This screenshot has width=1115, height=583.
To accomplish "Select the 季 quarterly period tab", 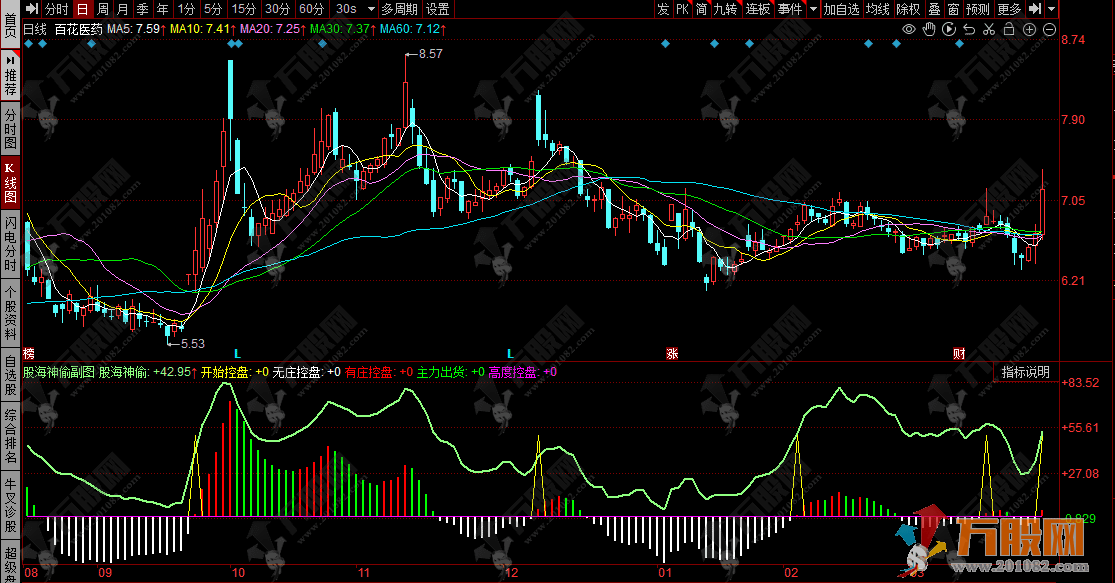I will [x=143, y=9].
